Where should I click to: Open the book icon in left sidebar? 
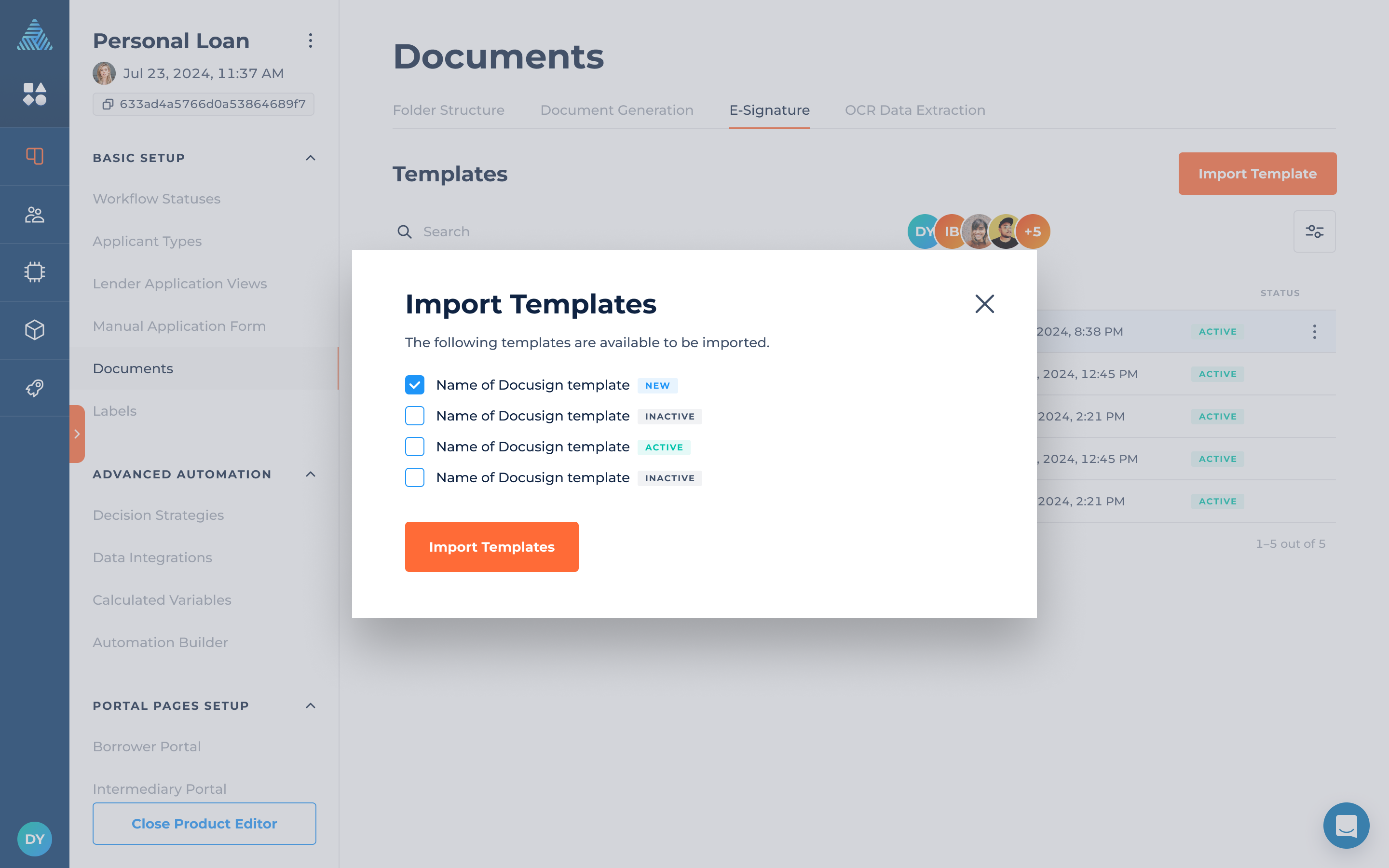(x=34, y=156)
